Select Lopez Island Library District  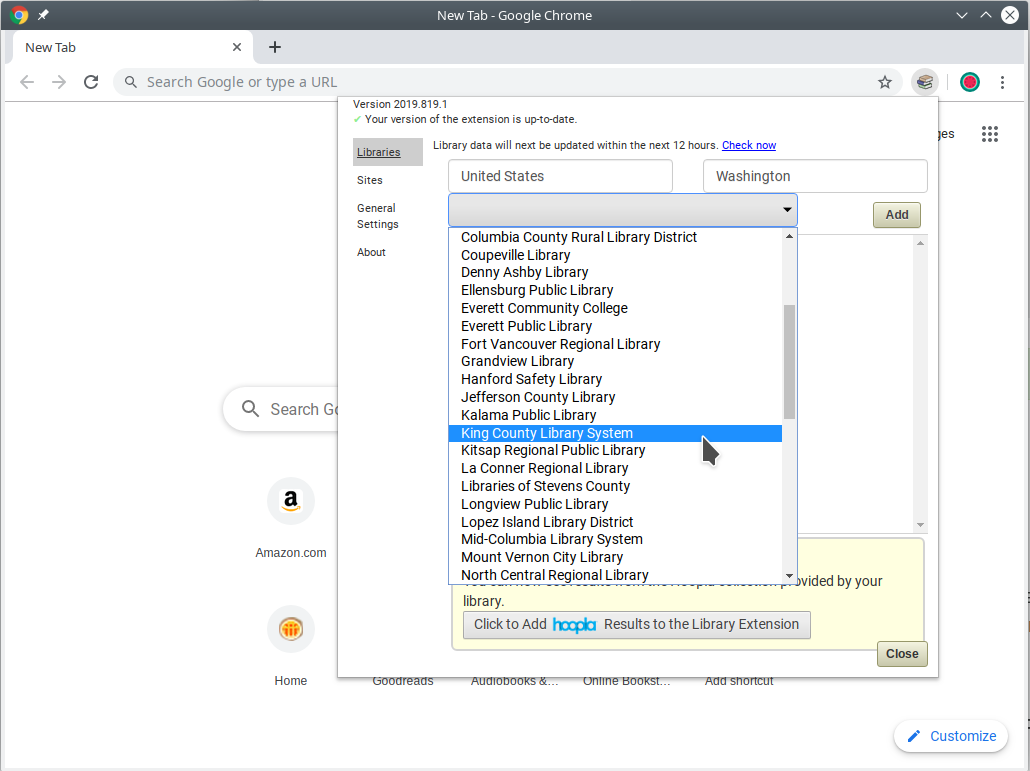pos(616,522)
